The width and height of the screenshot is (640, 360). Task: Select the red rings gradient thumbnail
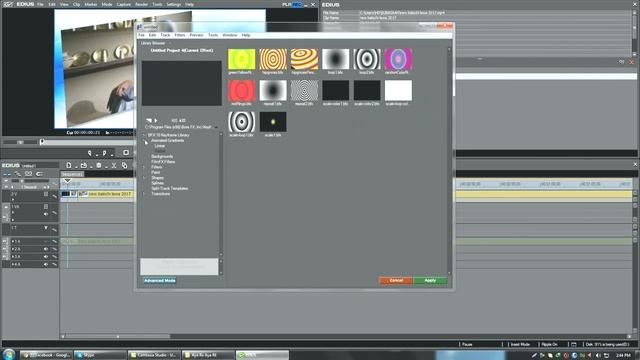[242, 91]
